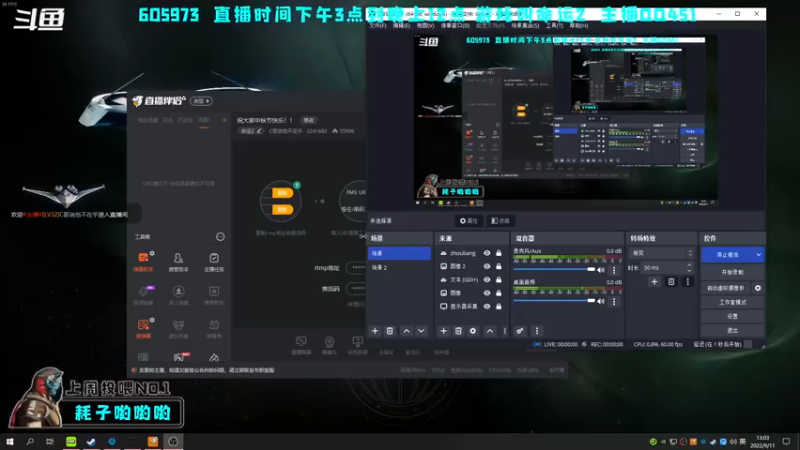Open the File menu in OBS
The height and width of the screenshot is (450, 800).
click(x=378, y=26)
